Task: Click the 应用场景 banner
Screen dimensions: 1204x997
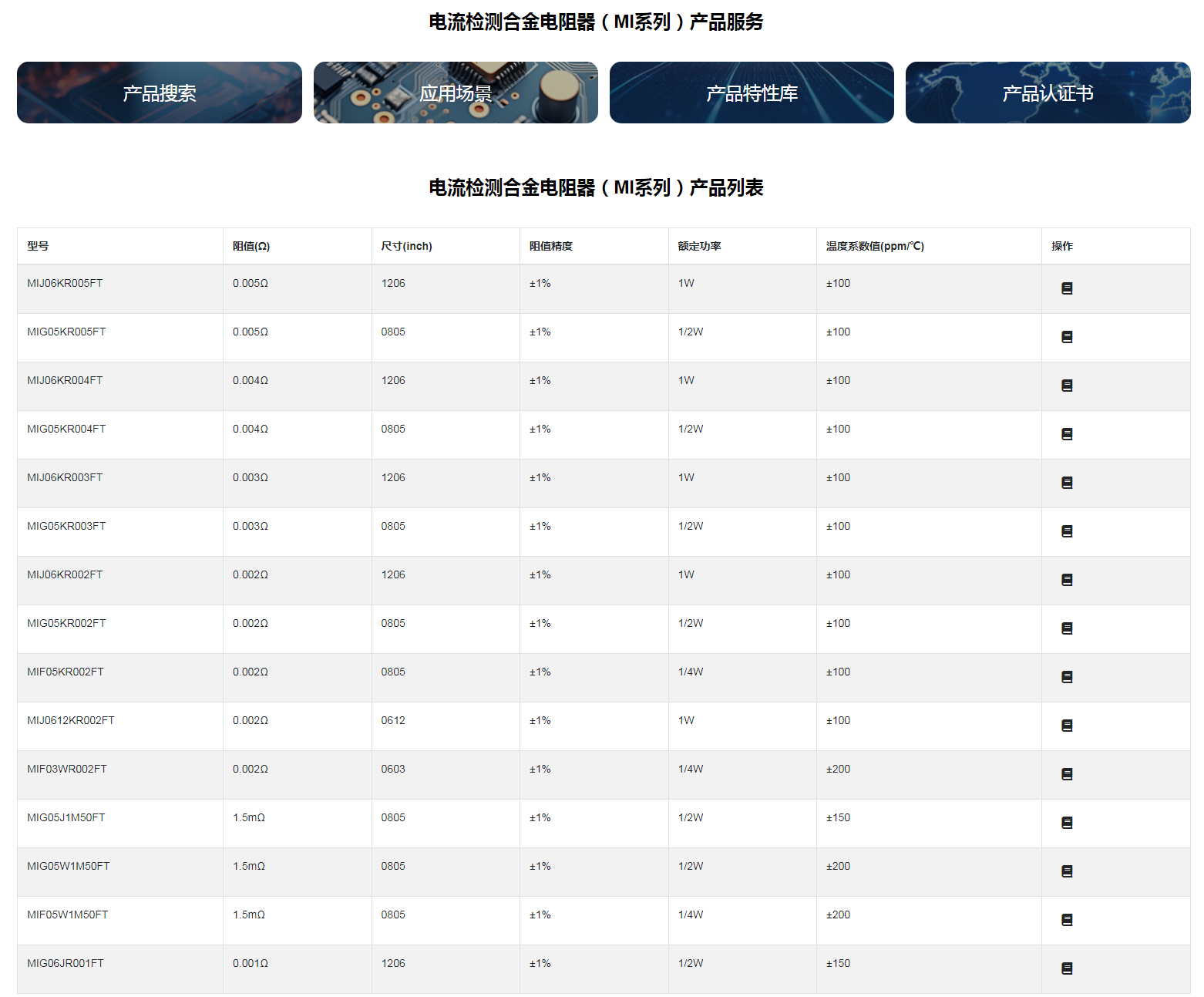Action: 456,93
